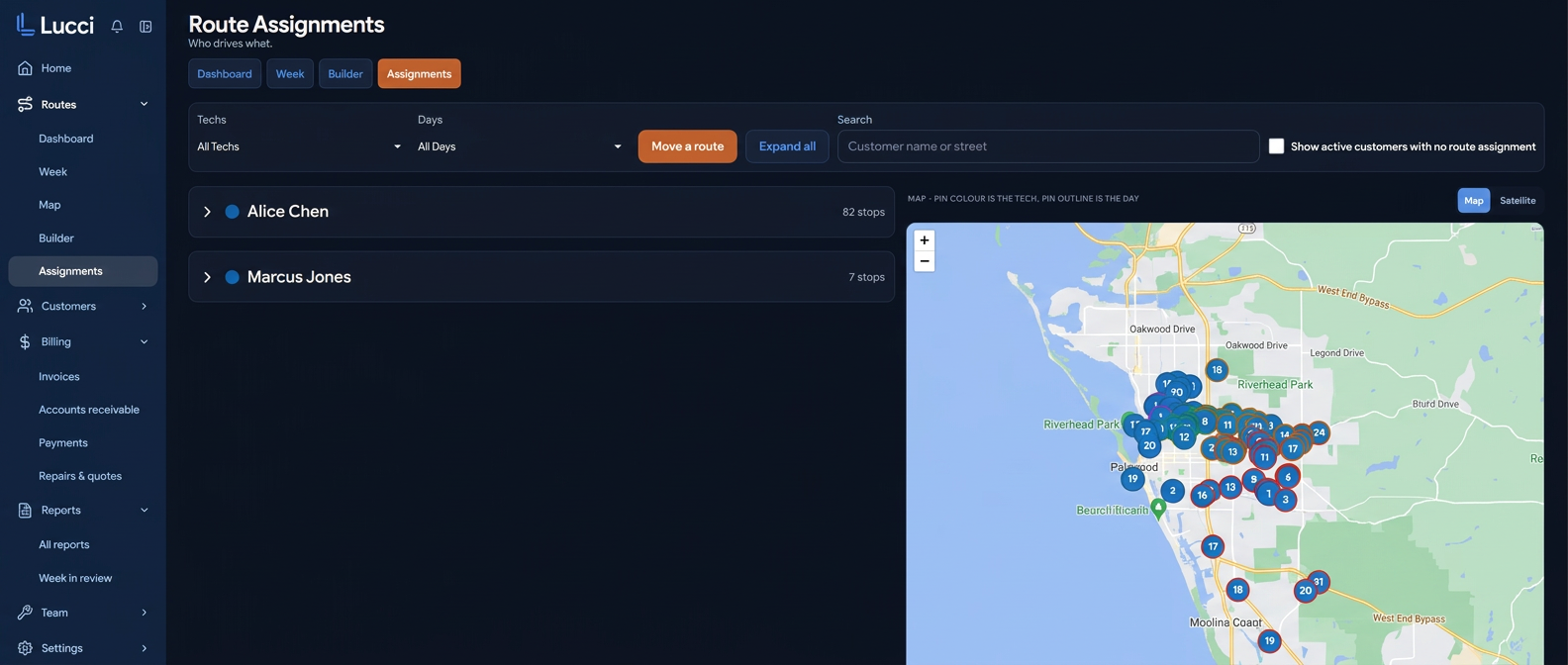This screenshot has height=665, width=1568.
Task: Click map pin 3
Action: click(x=1285, y=500)
